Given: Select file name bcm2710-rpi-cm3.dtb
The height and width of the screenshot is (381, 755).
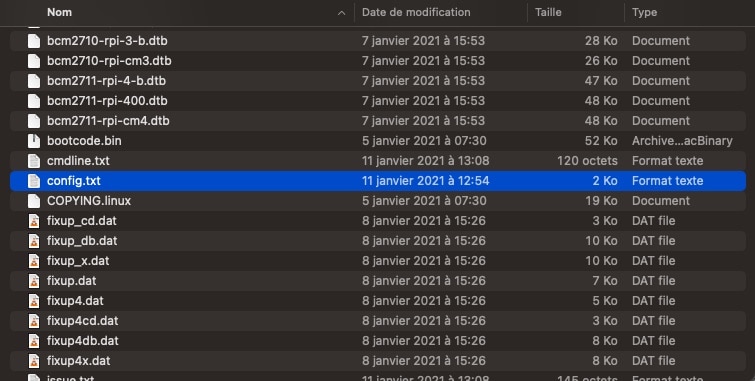Looking at the screenshot, I should pyautogui.click(x=109, y=61).
